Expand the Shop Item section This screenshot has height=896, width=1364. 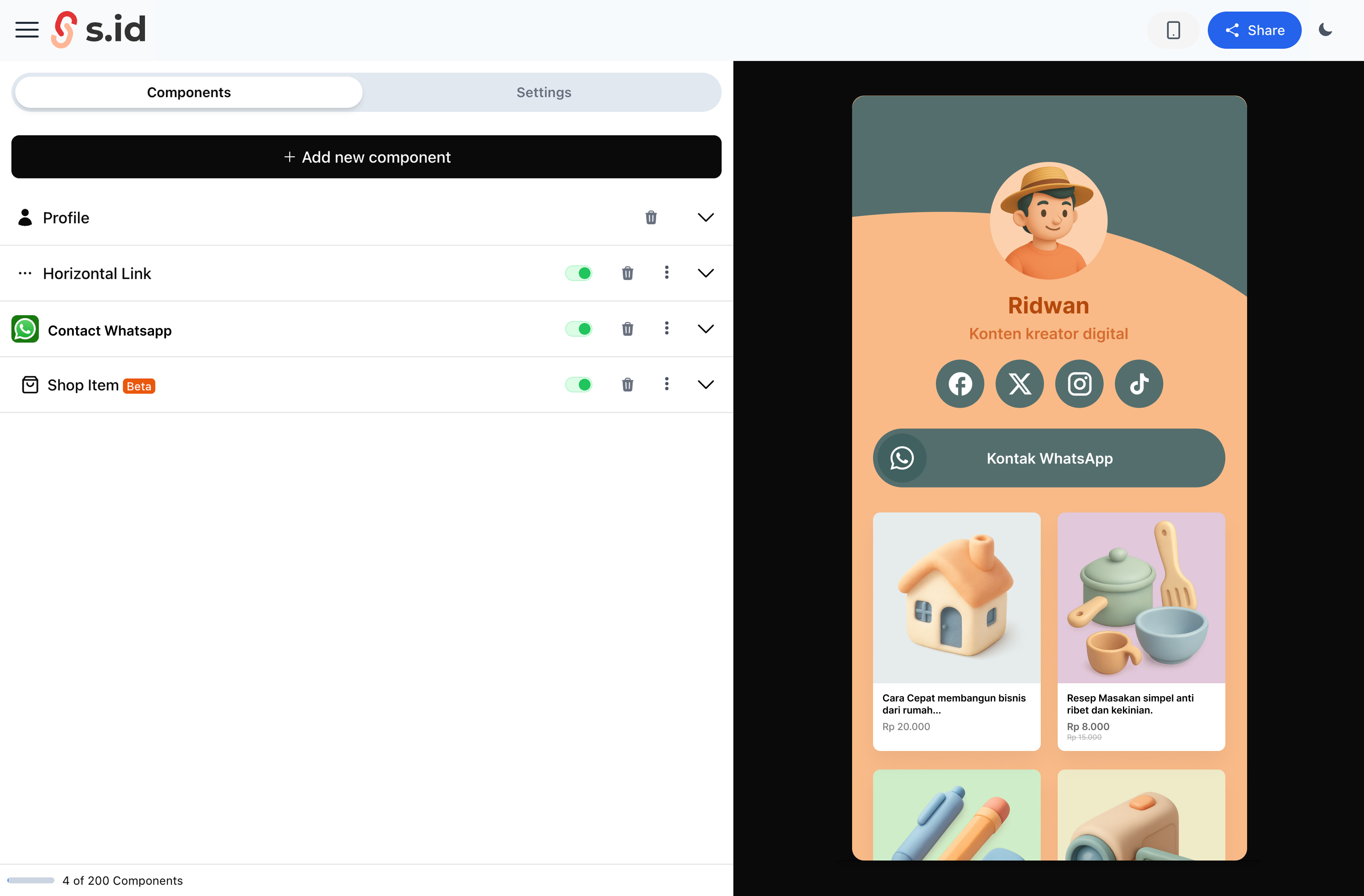pyautogui.click(x=705, y=384)
